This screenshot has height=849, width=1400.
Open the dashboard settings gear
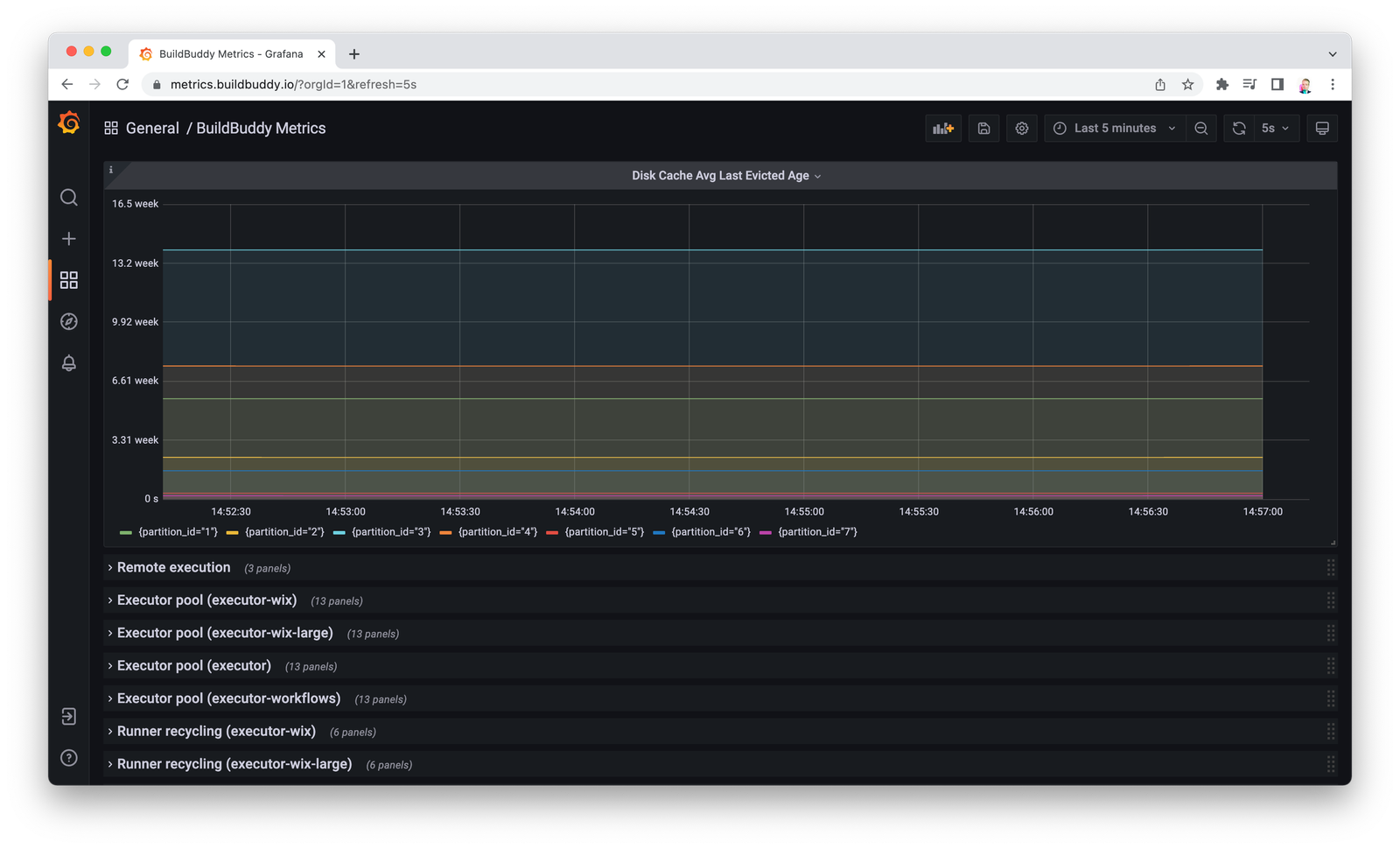tap(1021, 129)
